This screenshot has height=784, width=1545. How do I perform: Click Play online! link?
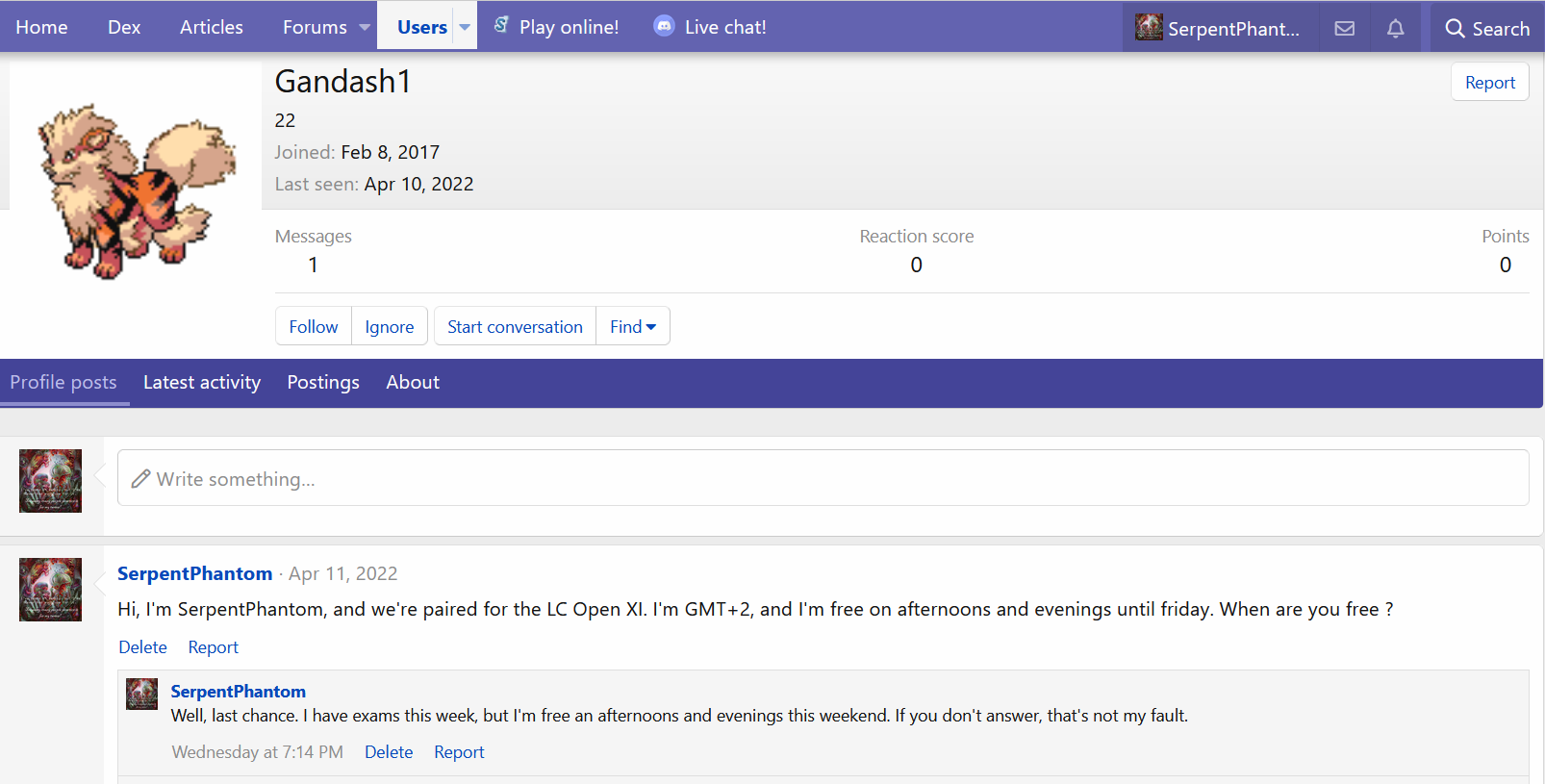click(569, 27)
